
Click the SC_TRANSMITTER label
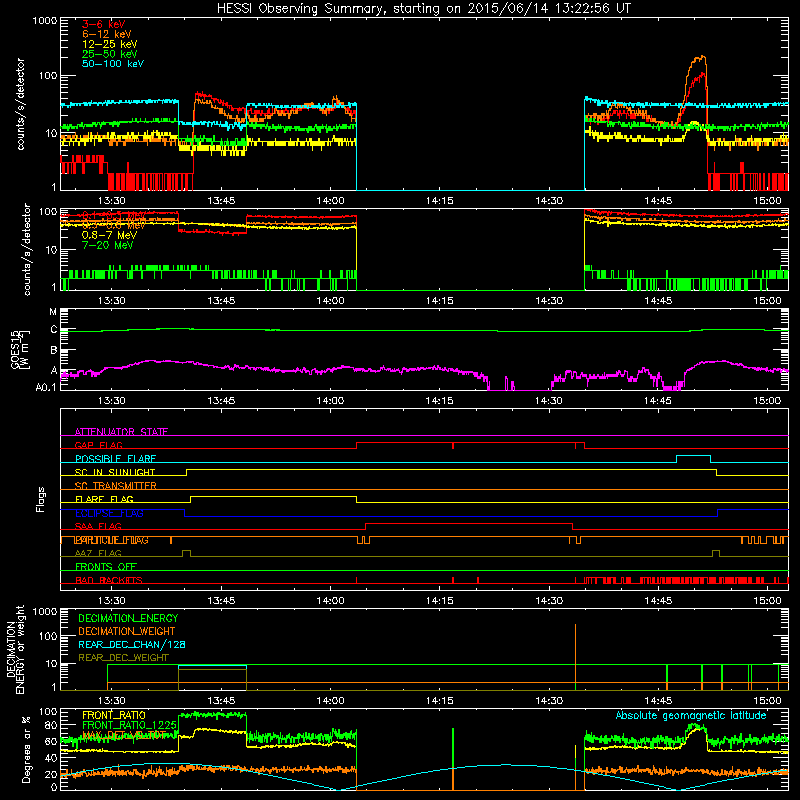pos(115,486)
